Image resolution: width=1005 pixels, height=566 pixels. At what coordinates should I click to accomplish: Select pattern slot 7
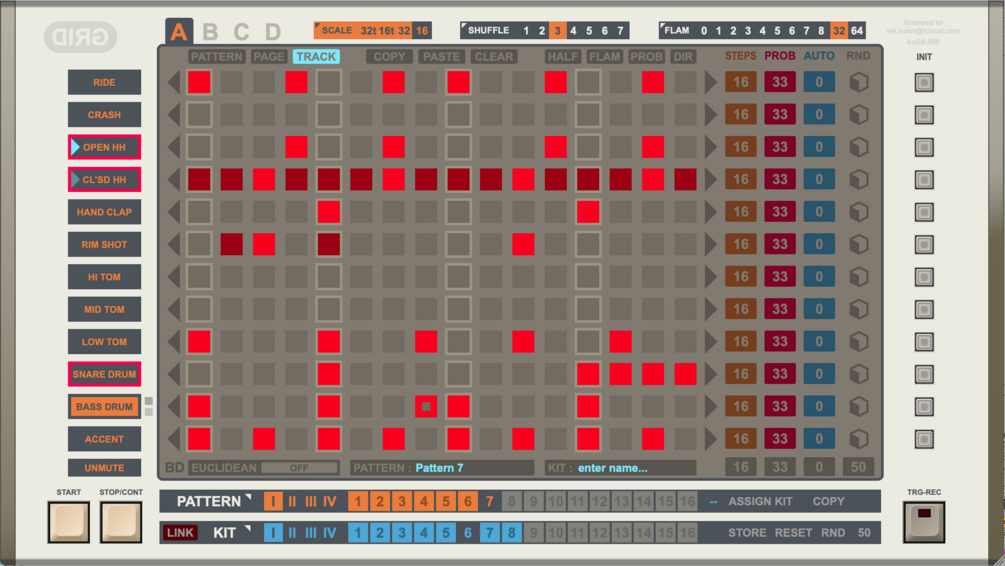point(489,501)
